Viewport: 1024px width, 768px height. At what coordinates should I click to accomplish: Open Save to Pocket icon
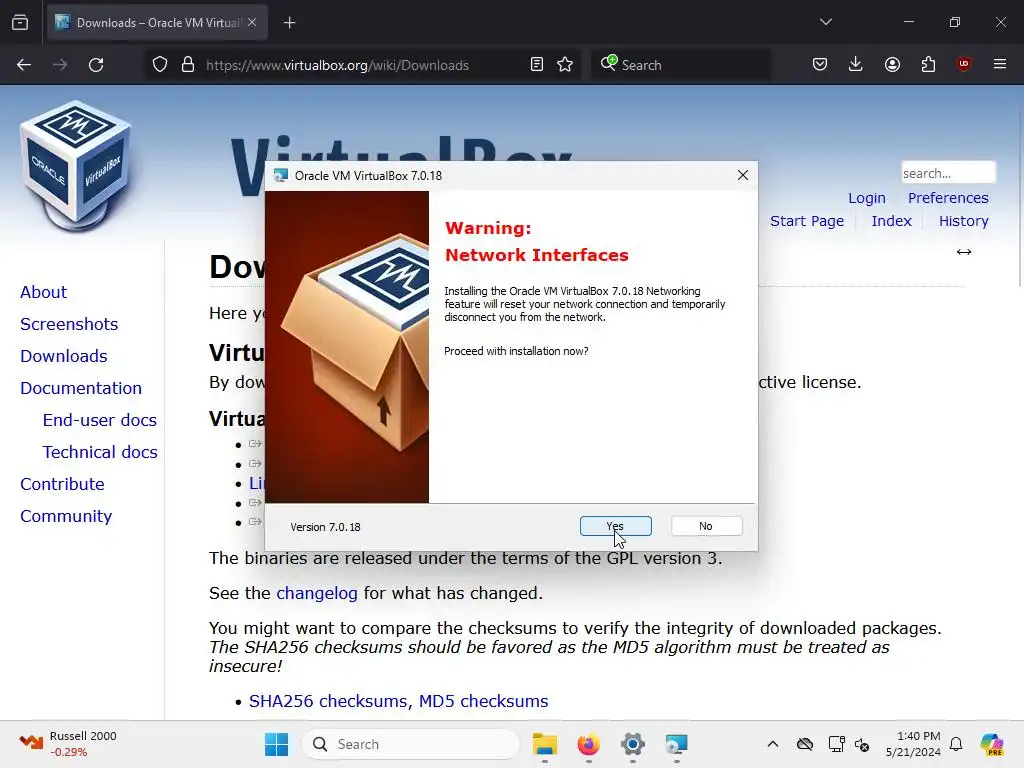tap(820, 65)
